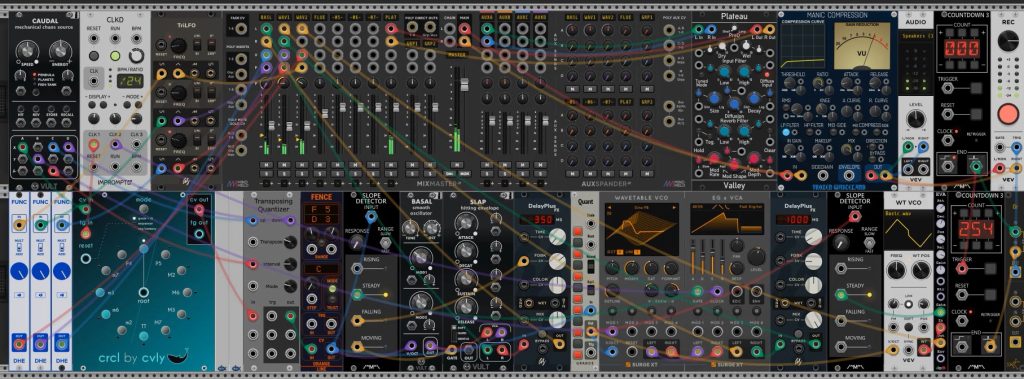Turn the top FREQ knob on TriLFO
1024x379 pixels.
[178, 45]
